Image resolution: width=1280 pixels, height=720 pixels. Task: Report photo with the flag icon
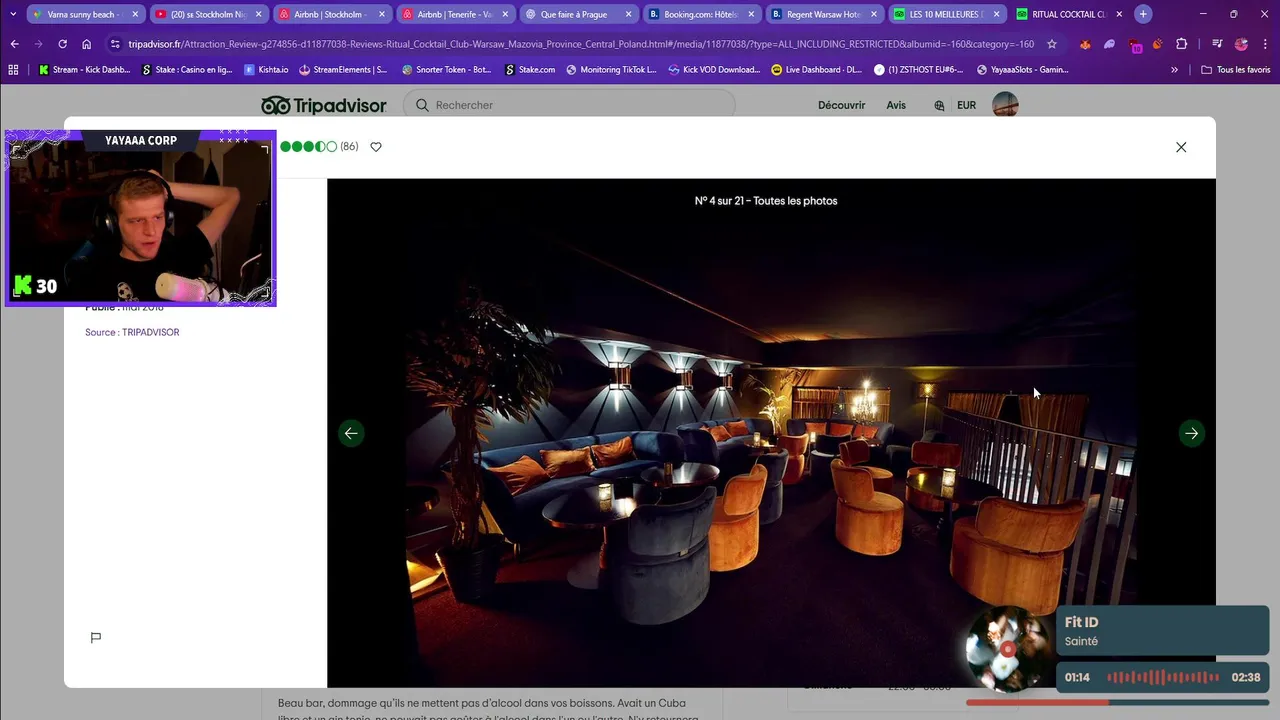click(x=96, y=638)
